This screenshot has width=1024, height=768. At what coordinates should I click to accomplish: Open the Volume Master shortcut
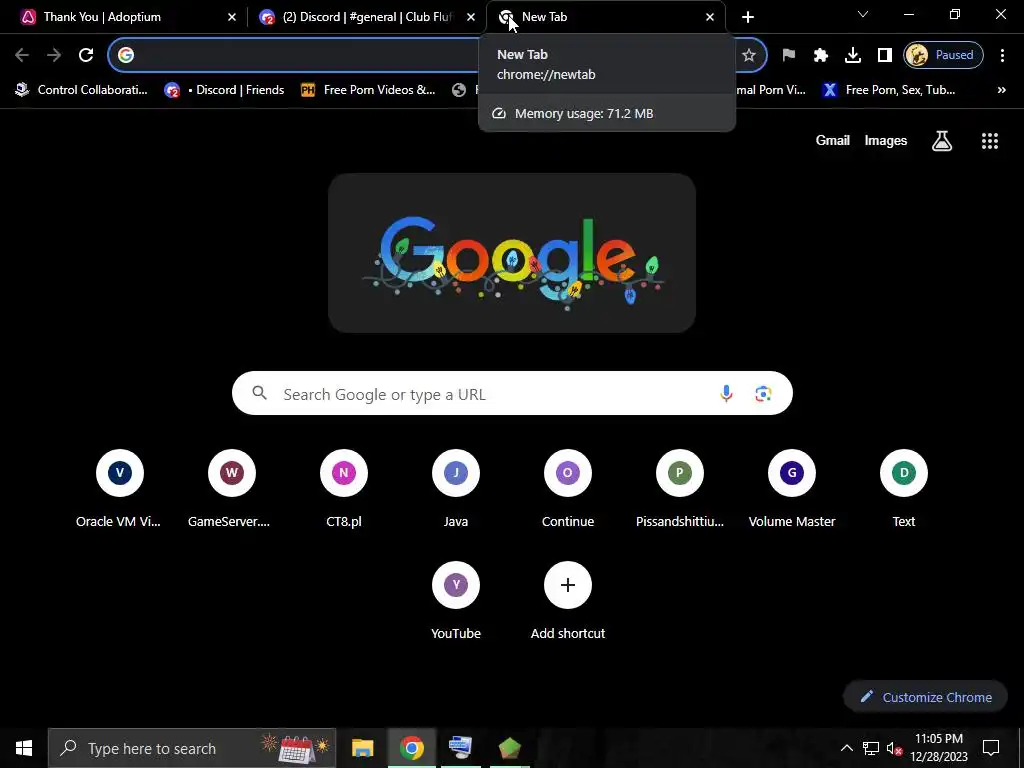[x=792, y=488]
